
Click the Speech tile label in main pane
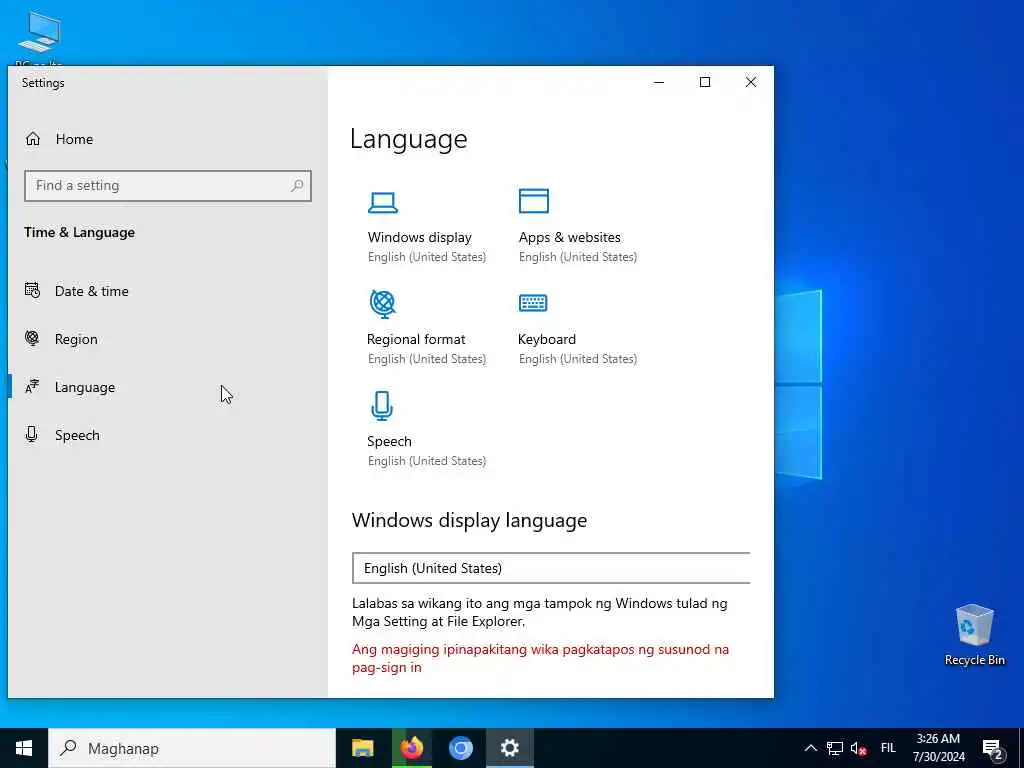pyautogui.click(x=389, y=441)
